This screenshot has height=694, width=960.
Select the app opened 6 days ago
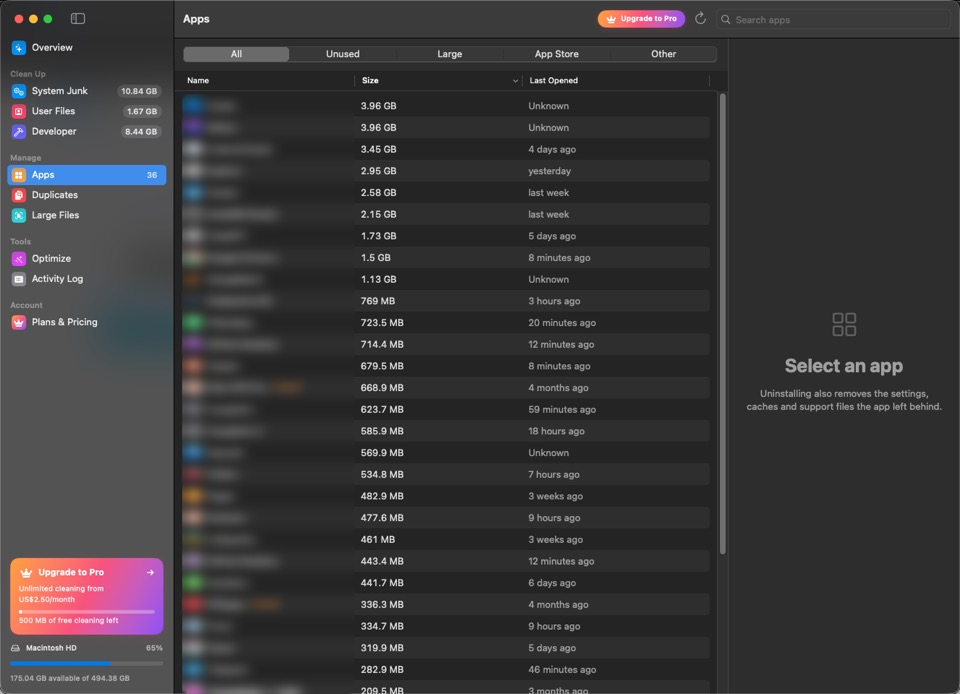pos(446,583)
